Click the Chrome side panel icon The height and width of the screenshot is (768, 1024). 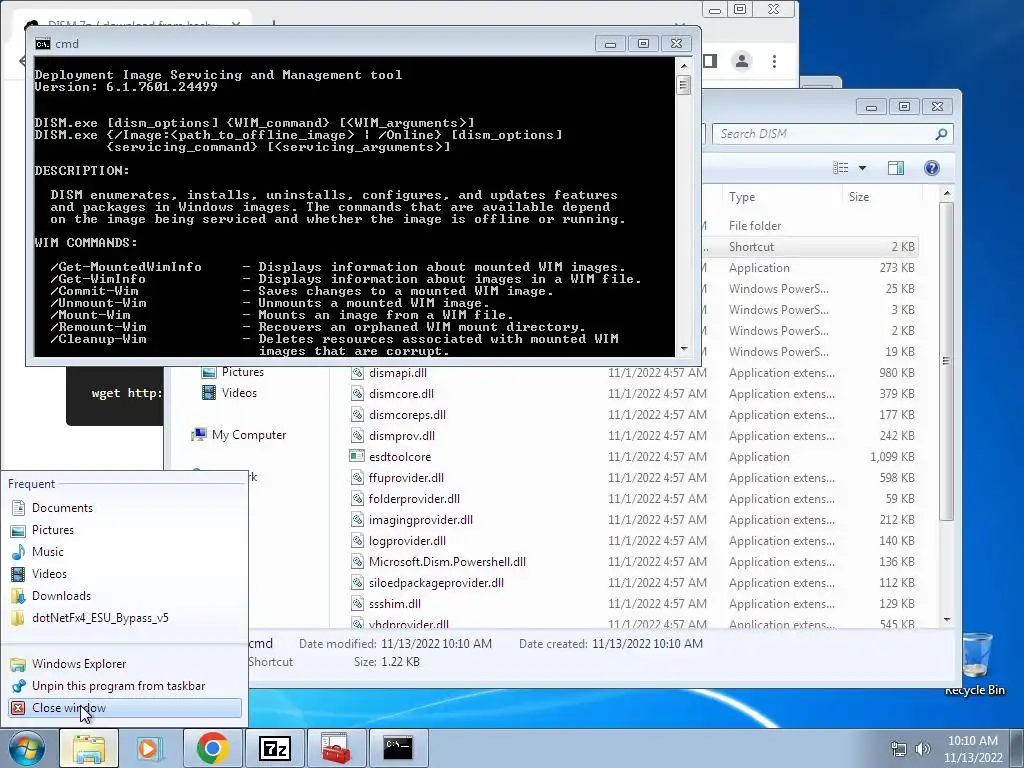pyautogui.click(x=710, y=61)
